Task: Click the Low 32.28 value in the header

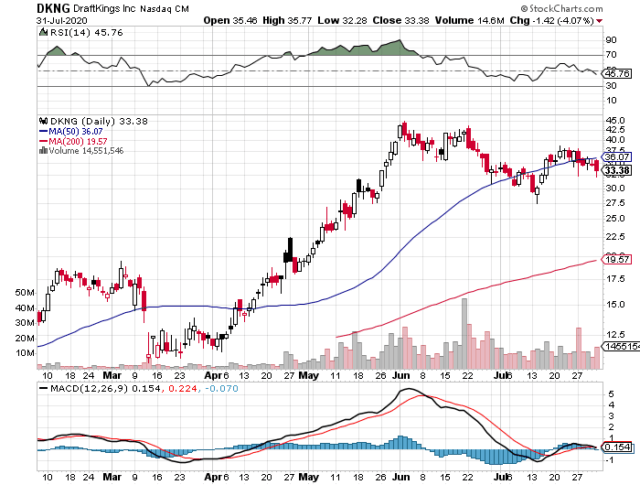Action: (x=342, y=20)
